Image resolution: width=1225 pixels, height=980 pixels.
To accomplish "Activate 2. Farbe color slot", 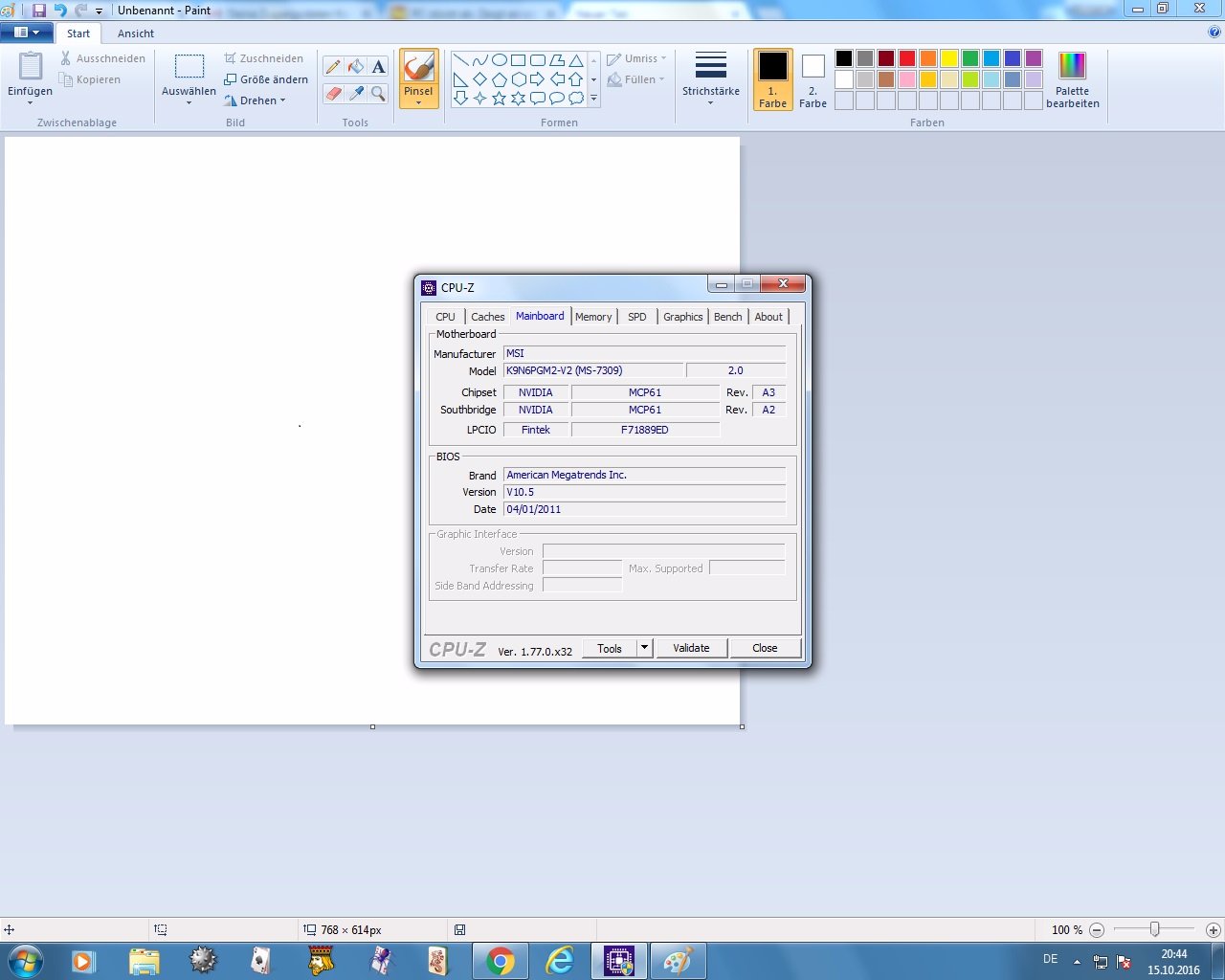I will (x=813, y=79).
